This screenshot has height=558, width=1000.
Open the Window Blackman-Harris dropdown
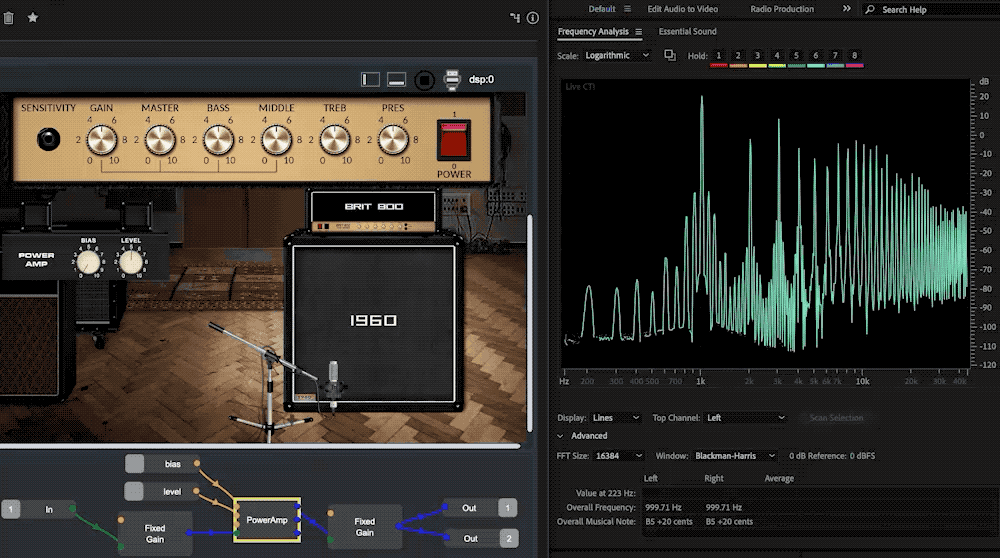pyautogui.click(x=735, y=456)
